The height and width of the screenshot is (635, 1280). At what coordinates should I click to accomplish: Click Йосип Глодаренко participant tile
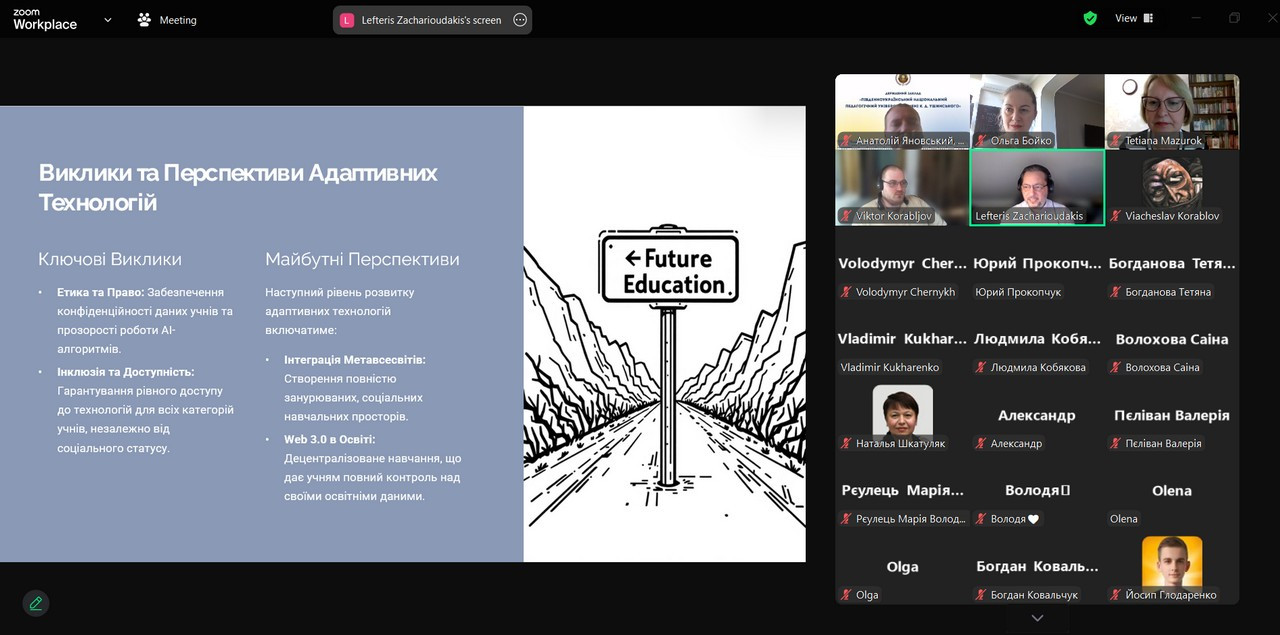click(1172, 565)
